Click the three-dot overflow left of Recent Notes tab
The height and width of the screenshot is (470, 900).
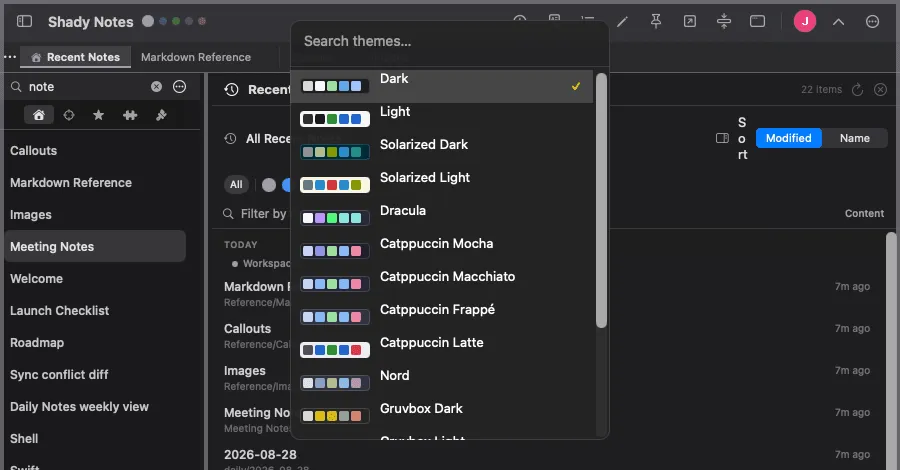[10, 57]
